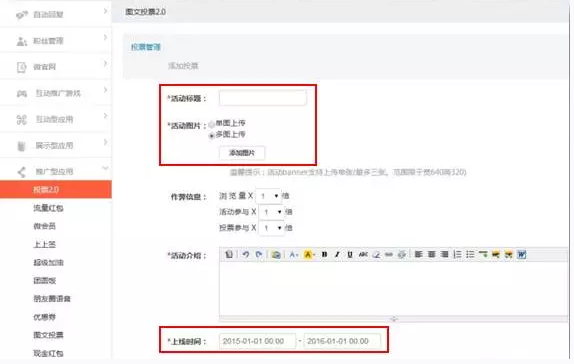Click the 互动型应用 sidebar icon
Viewport: 574px width, 364px height.
click(x=22, y=120)
